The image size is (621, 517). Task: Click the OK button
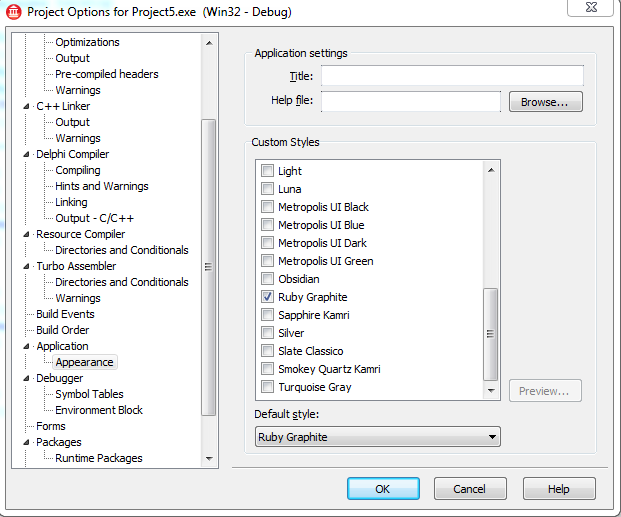pos(383,488)
